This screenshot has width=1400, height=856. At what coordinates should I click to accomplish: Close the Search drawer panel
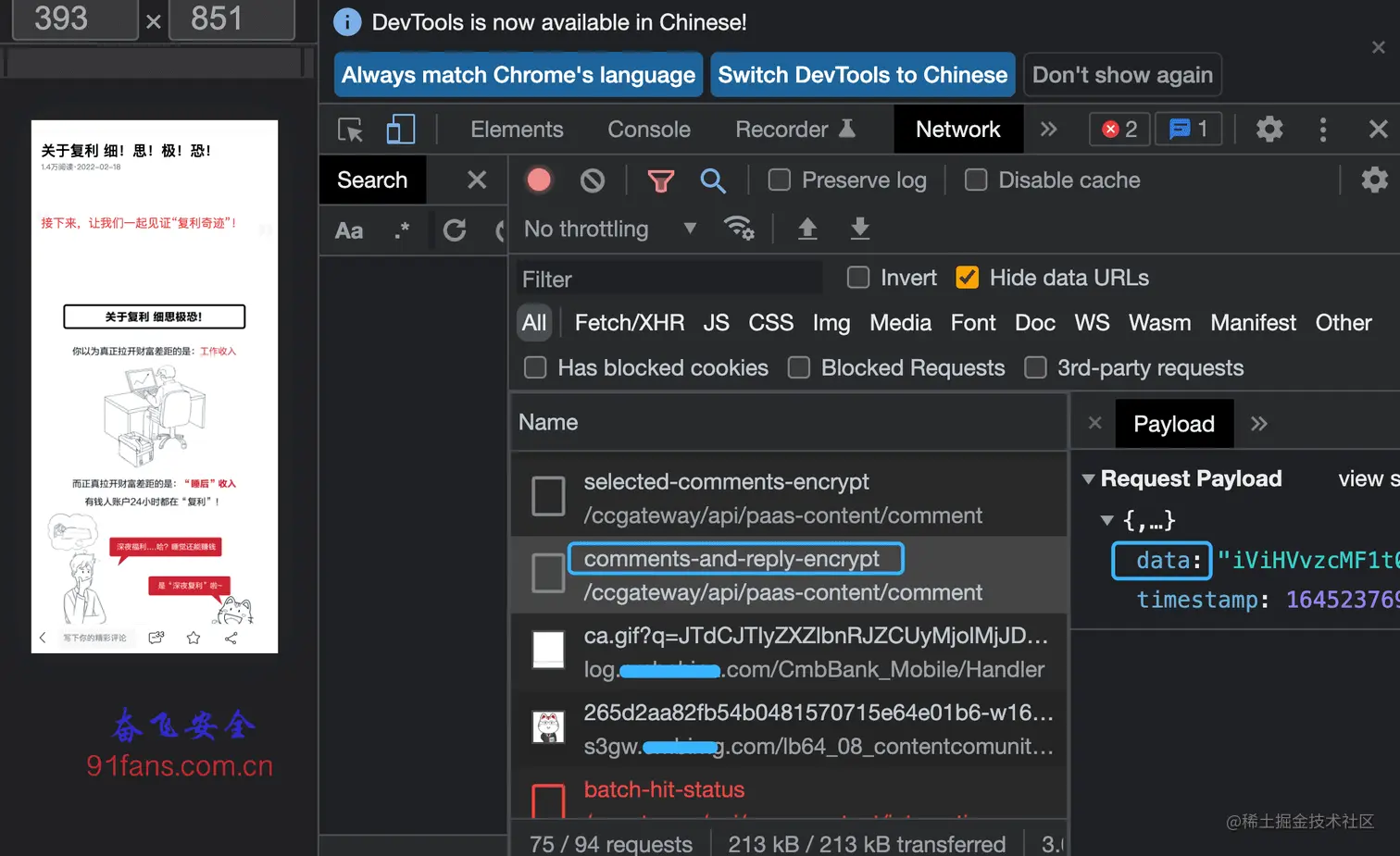pyautogui.click(x=477, y=180)
